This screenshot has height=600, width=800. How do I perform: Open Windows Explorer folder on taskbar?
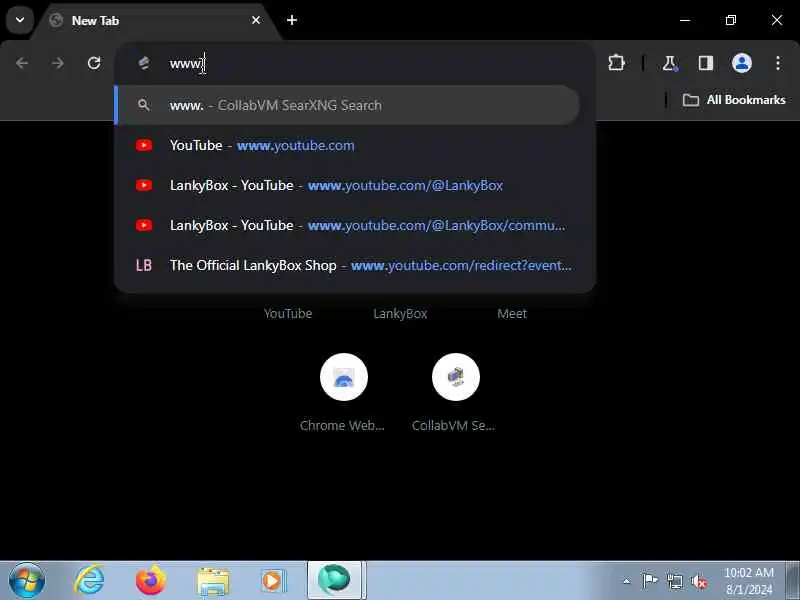[213, 581]
